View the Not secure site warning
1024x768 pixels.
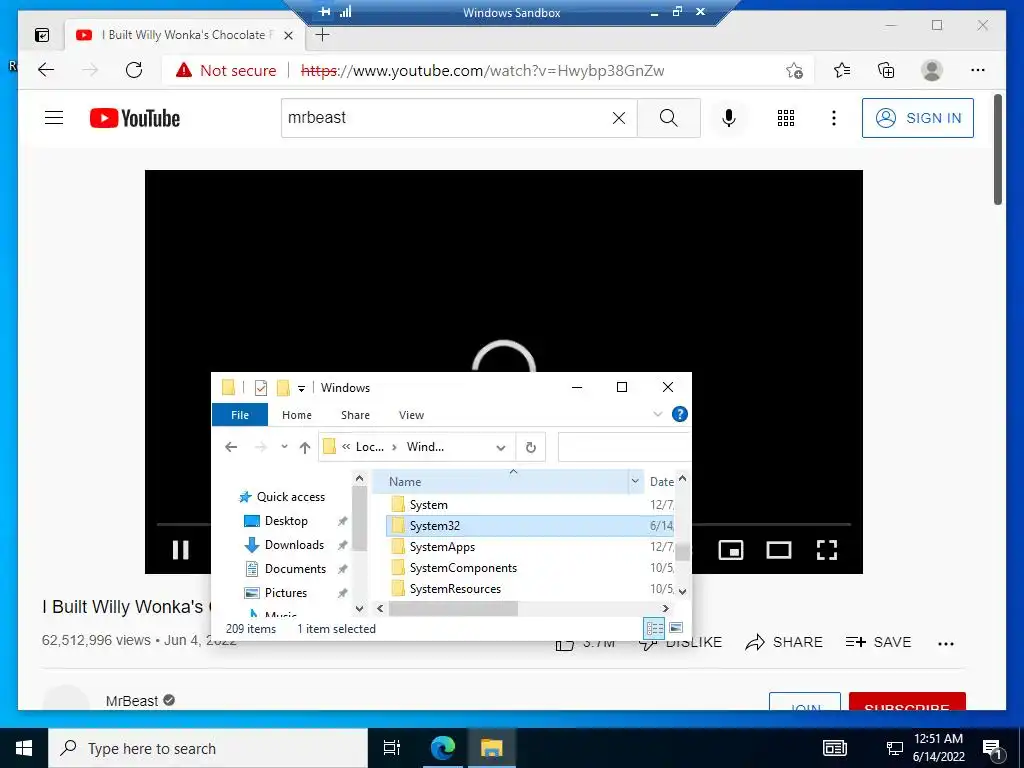point(226,71)
